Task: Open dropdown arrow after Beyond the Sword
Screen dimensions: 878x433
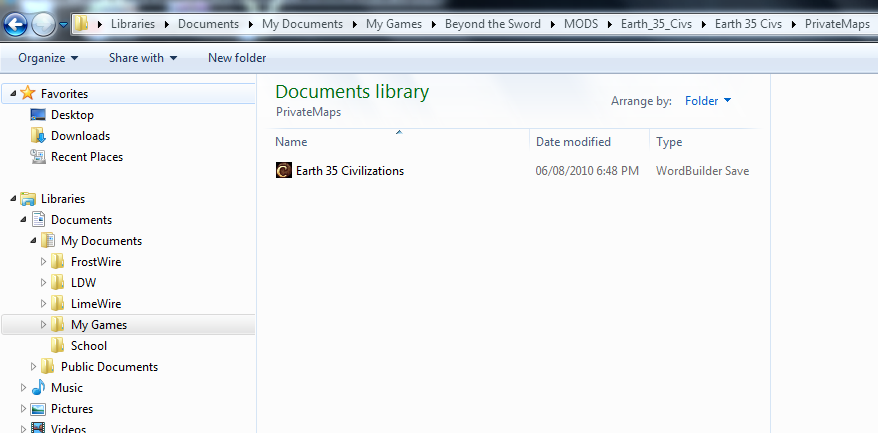Action: coord(553,25)
